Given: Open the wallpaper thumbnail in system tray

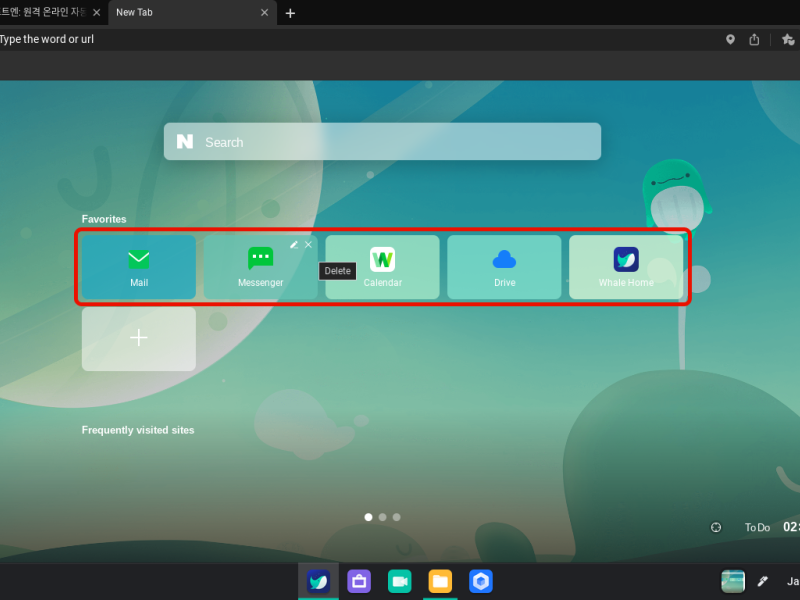Looking at the screenshot, I should coord(733,581).
